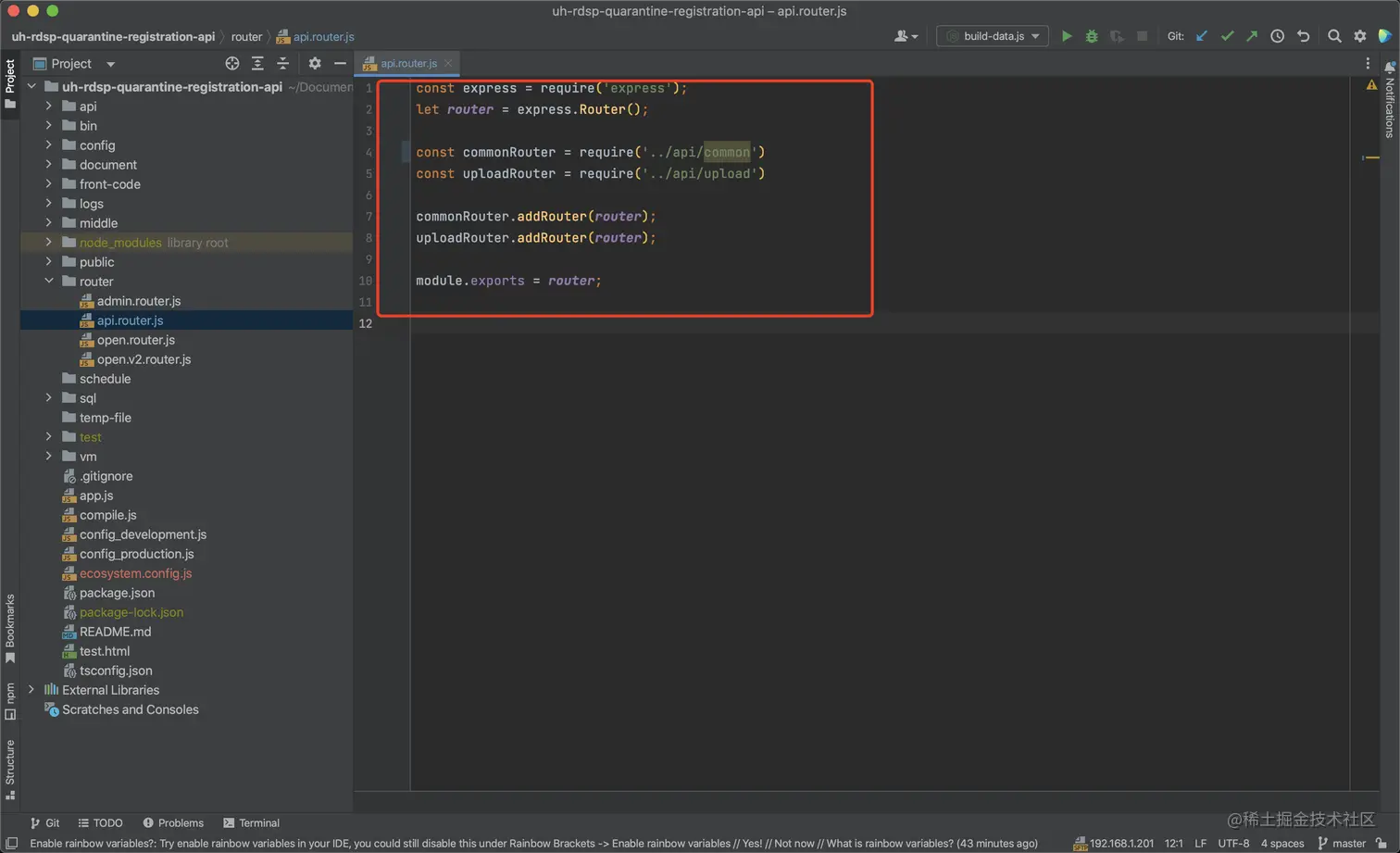
Task: Collapse the router folder
Action: (x=48, y=281)
